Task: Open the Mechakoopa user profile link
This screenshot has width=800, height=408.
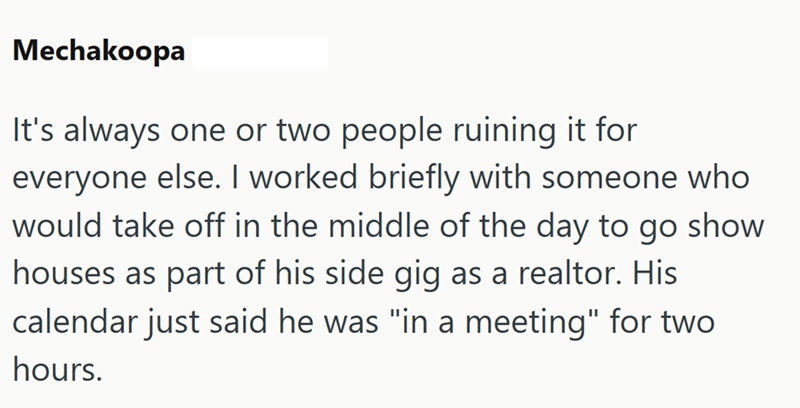Action: click(98, 53)
